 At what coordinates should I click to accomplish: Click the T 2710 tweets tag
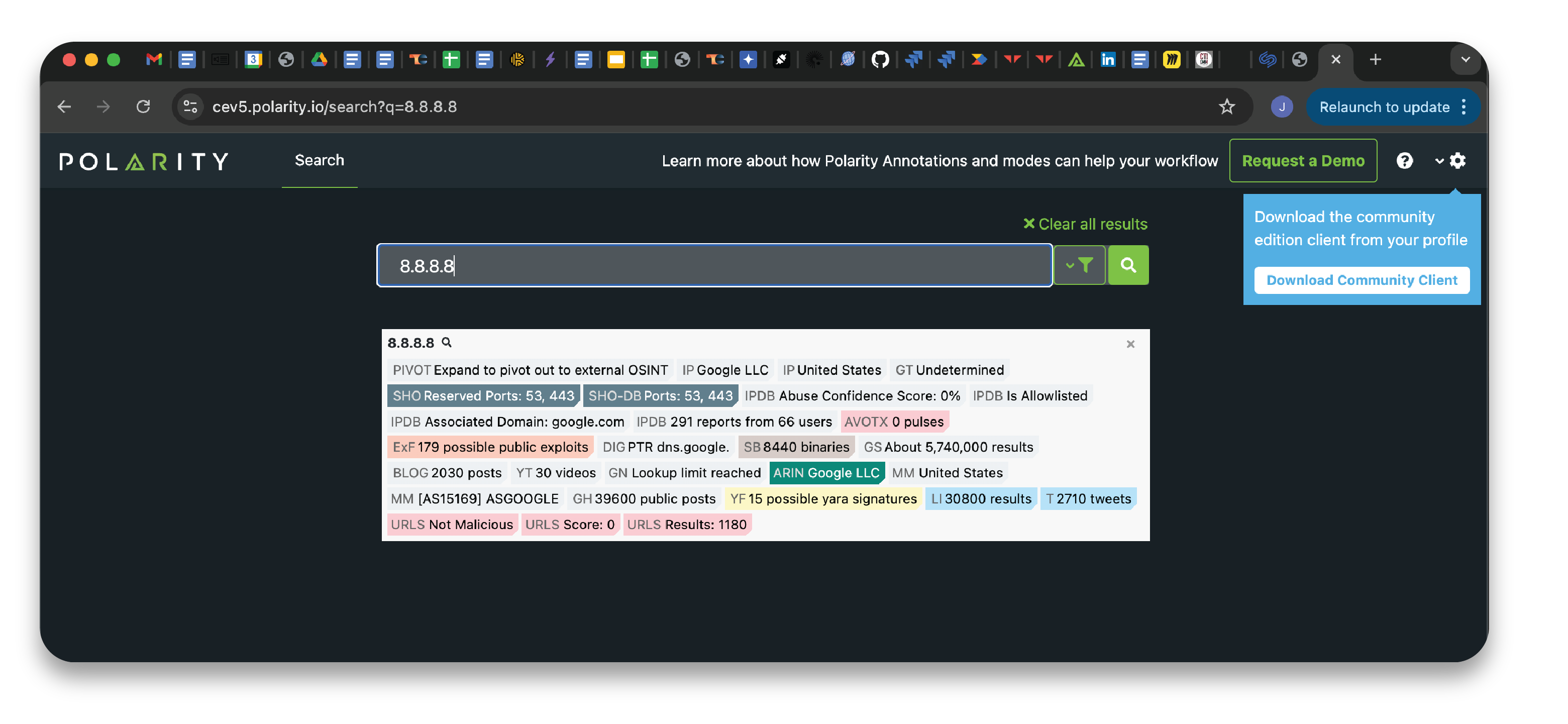(1088, 499)
